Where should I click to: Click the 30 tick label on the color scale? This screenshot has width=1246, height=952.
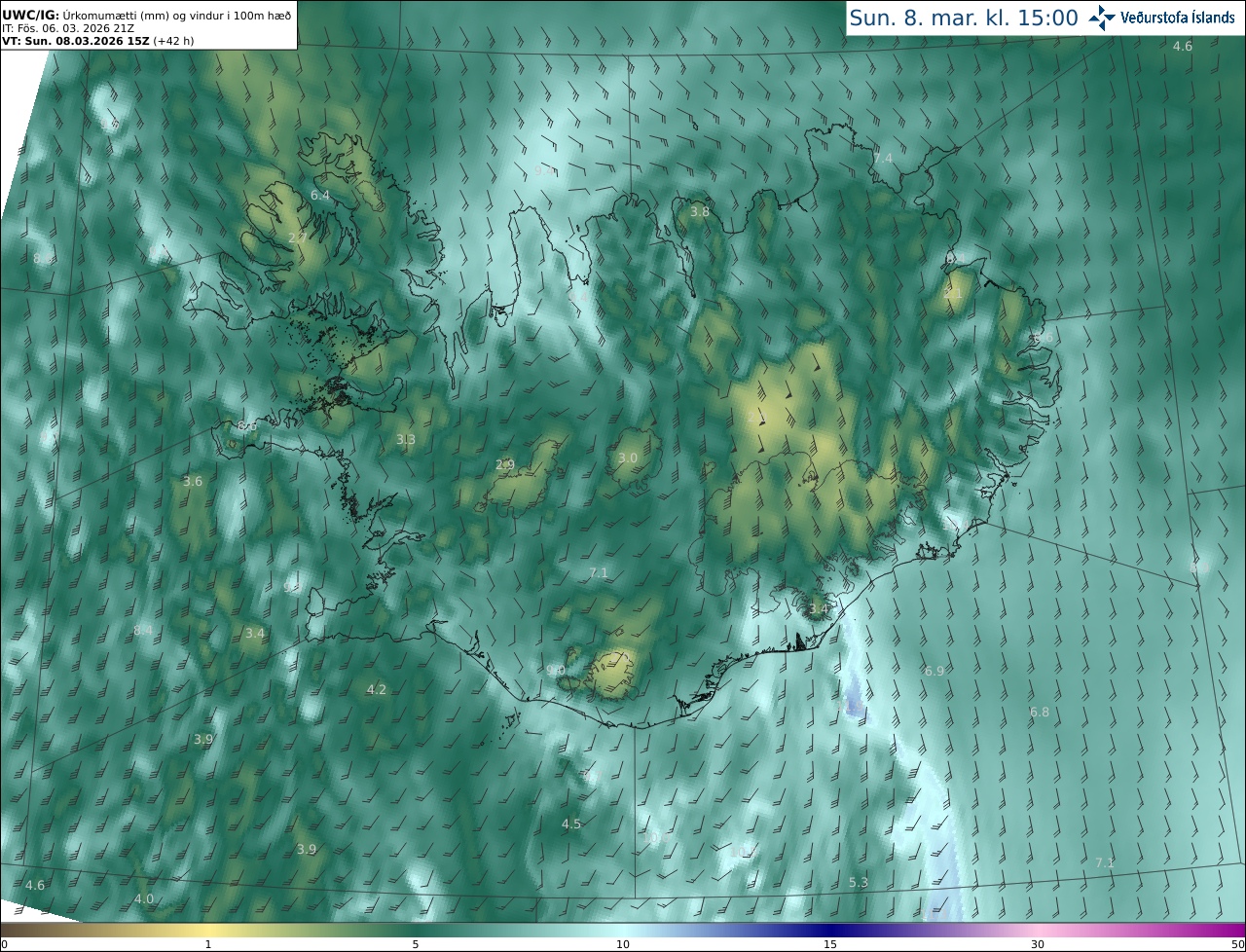1038,944
